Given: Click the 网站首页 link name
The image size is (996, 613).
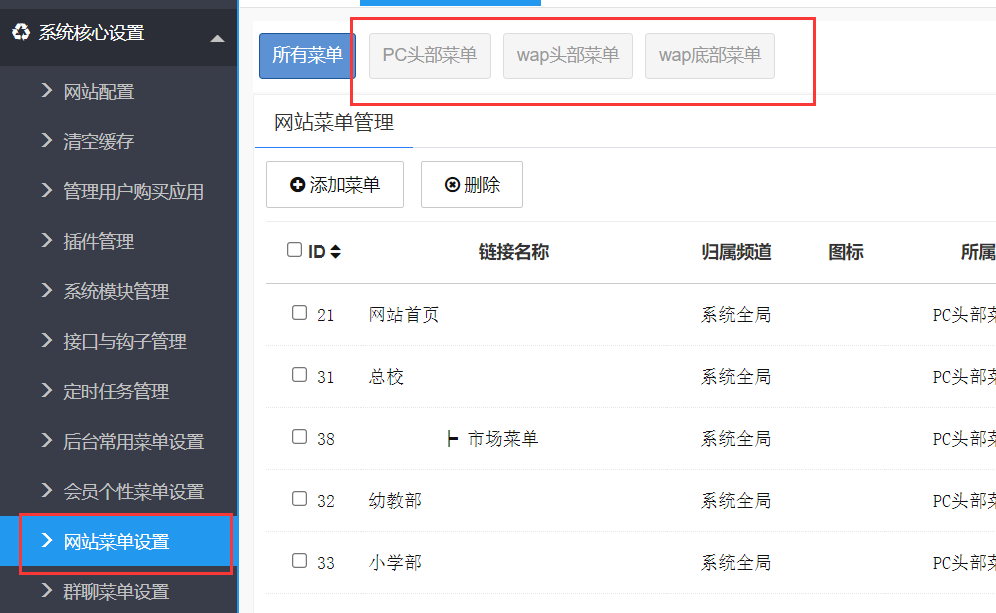Looking at the screenshot, I should (404, 315).
